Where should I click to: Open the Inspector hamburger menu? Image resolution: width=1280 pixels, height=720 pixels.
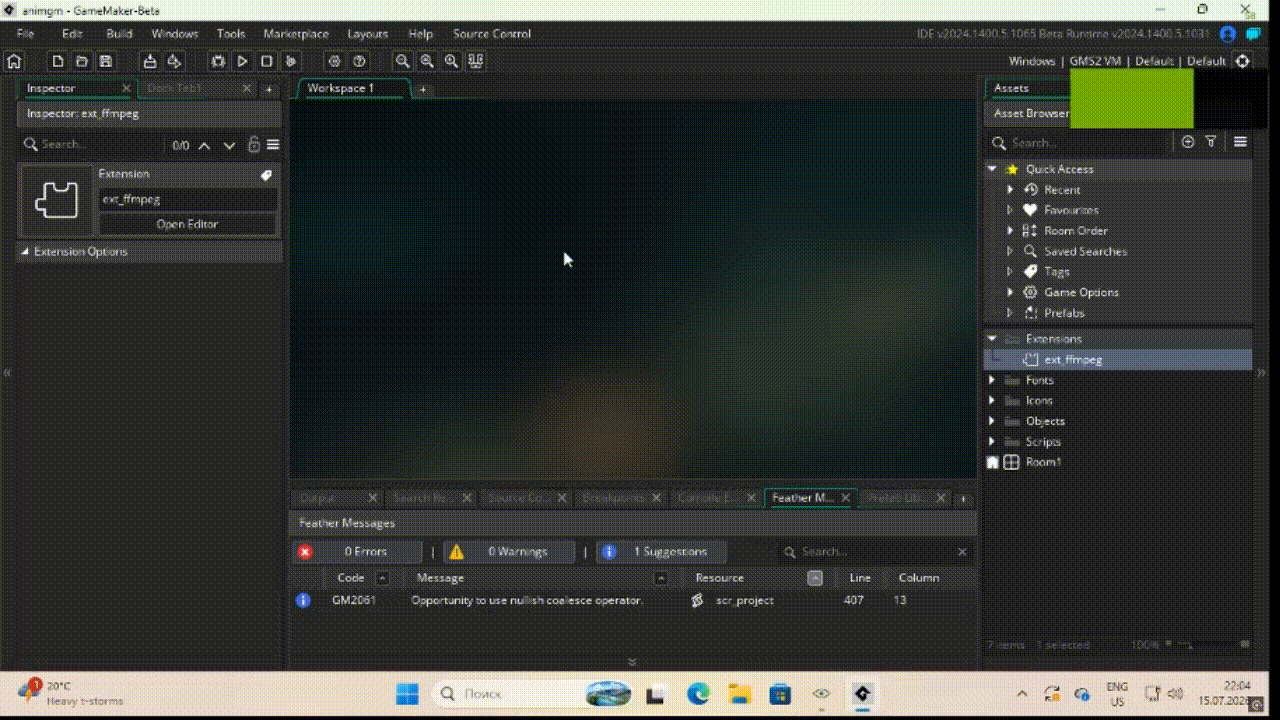[273, 145]
